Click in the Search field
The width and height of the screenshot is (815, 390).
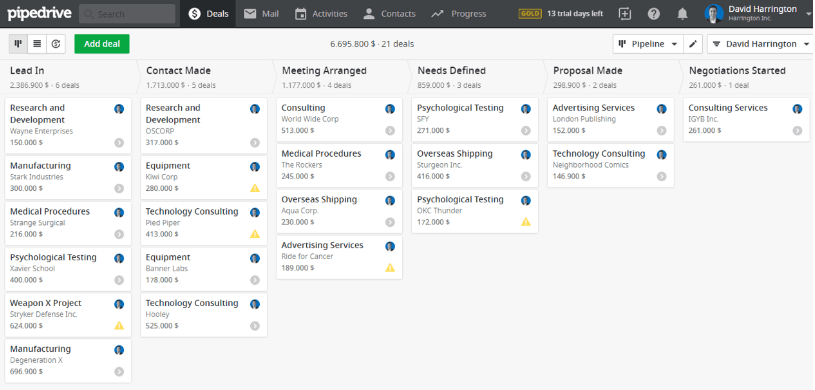(127, 14)
